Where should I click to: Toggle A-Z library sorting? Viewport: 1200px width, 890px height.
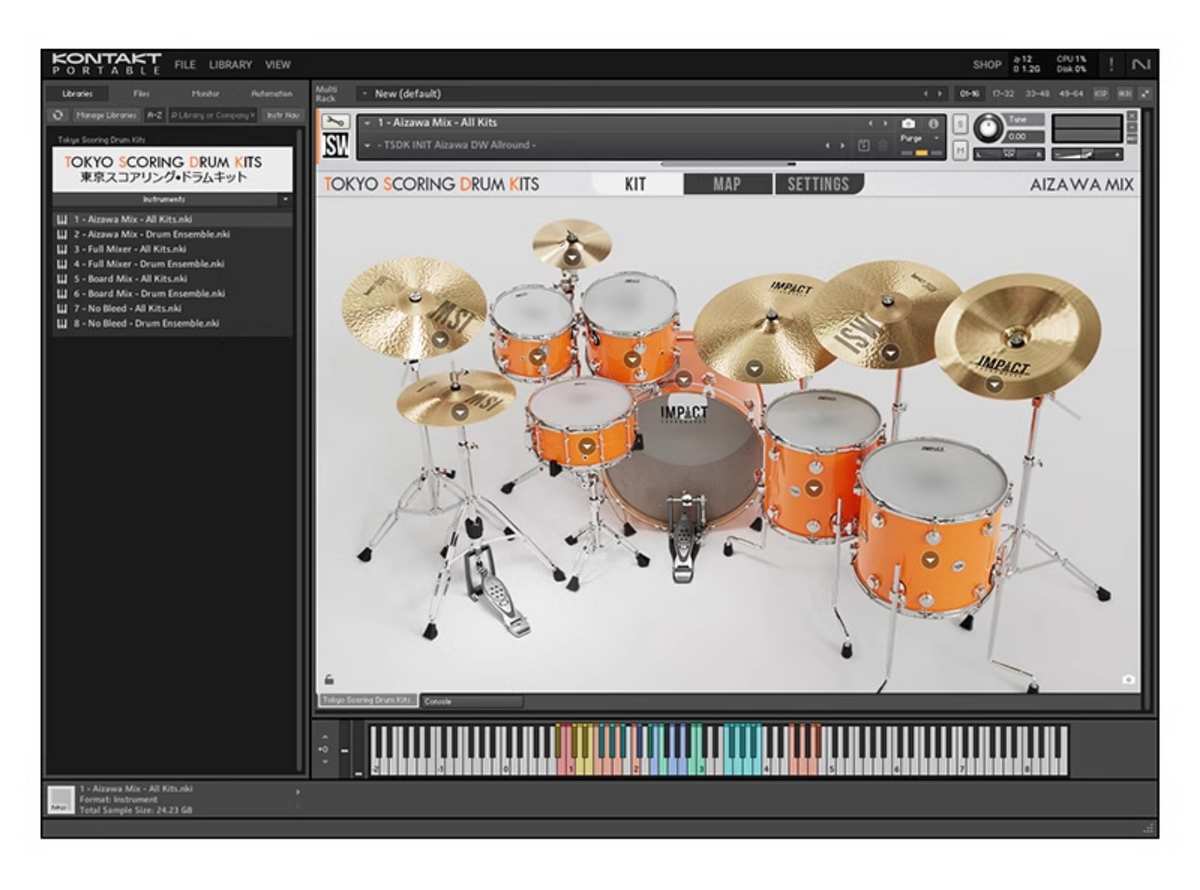tap(155, 115)
